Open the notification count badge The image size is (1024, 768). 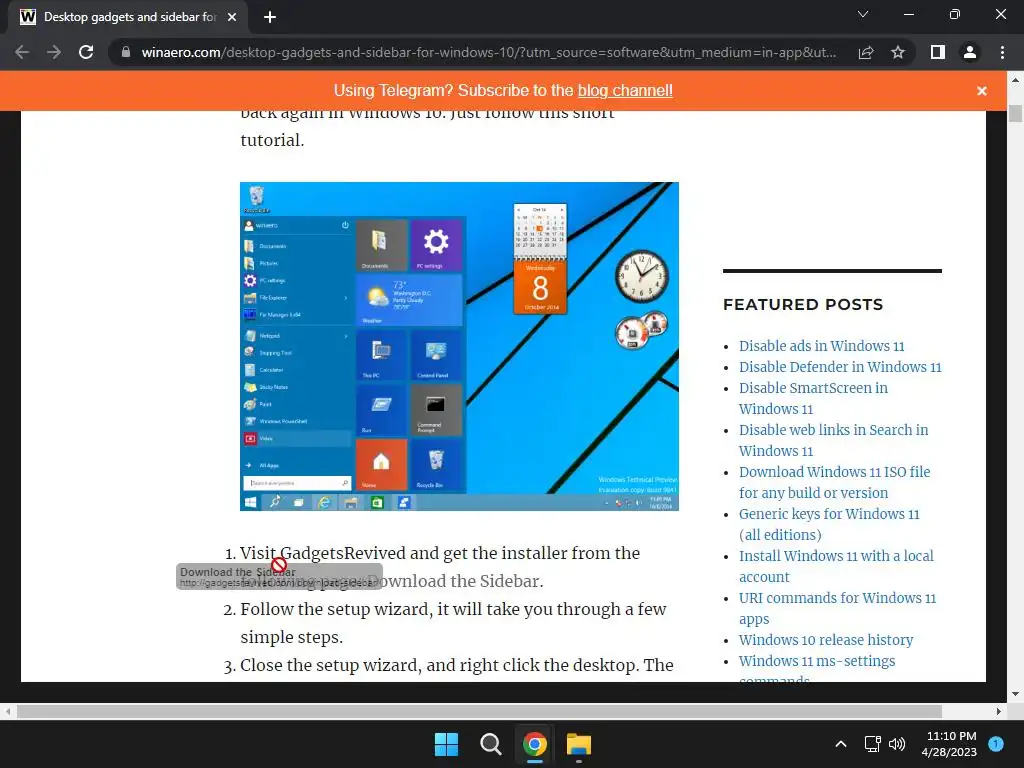pos(996,744)
